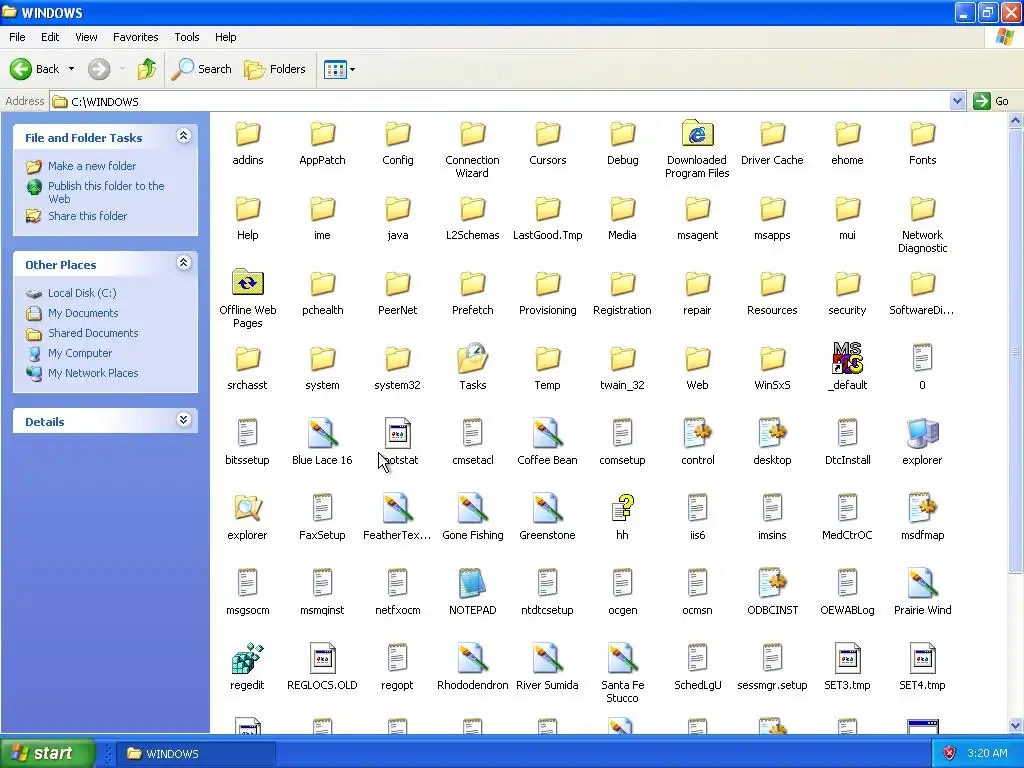Click the red security shield tray icon
This screenshot has height=768, width=1024.
949,753
